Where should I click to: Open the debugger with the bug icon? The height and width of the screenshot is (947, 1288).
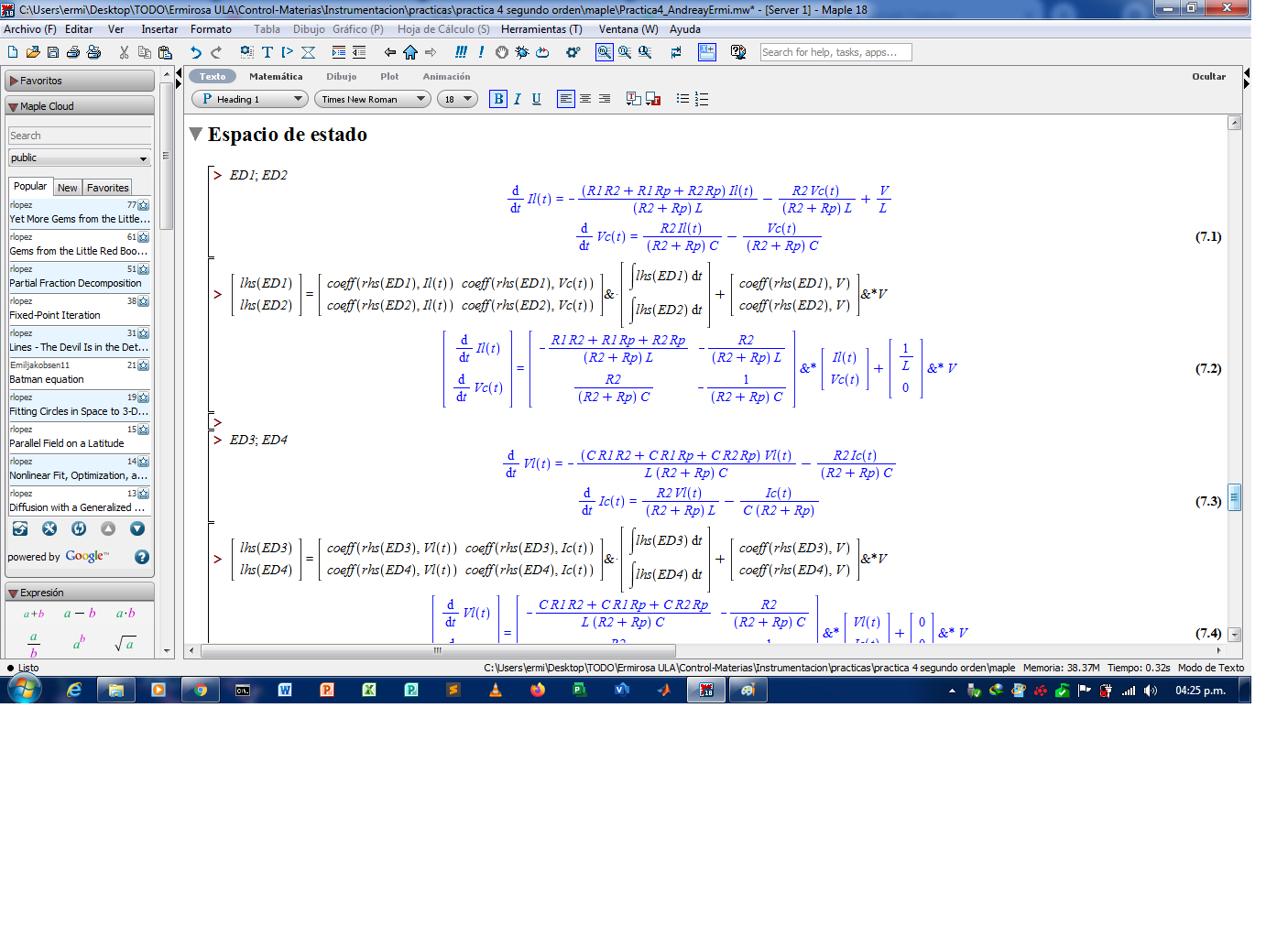pyautogui.click(x=521, y=51)
